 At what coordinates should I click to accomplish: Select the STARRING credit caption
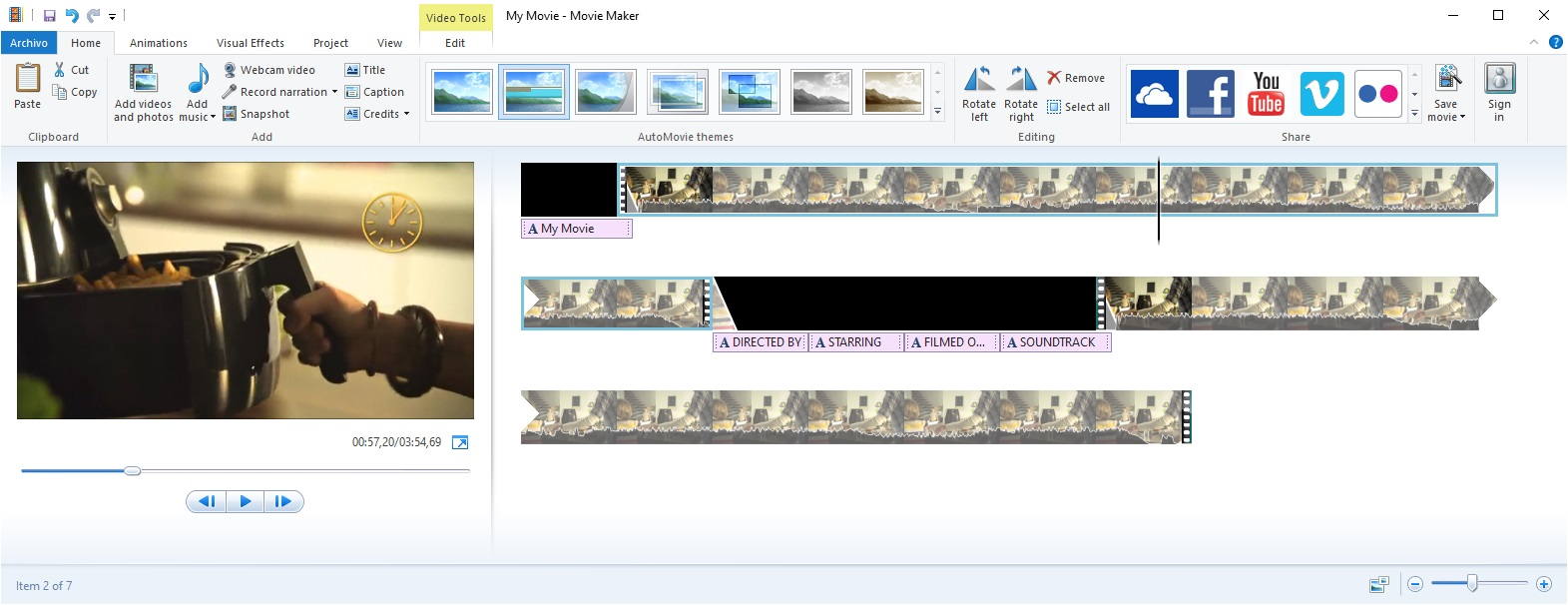[x=855, y=342]
